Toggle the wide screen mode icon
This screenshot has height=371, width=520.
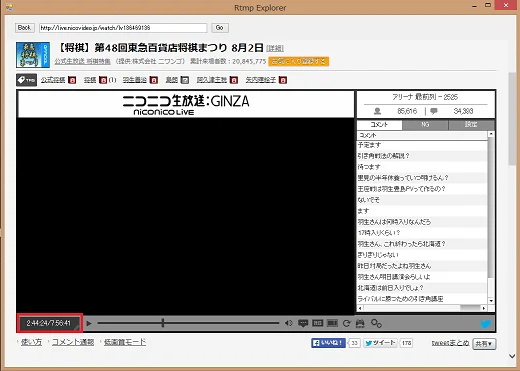tap(332, 323)
